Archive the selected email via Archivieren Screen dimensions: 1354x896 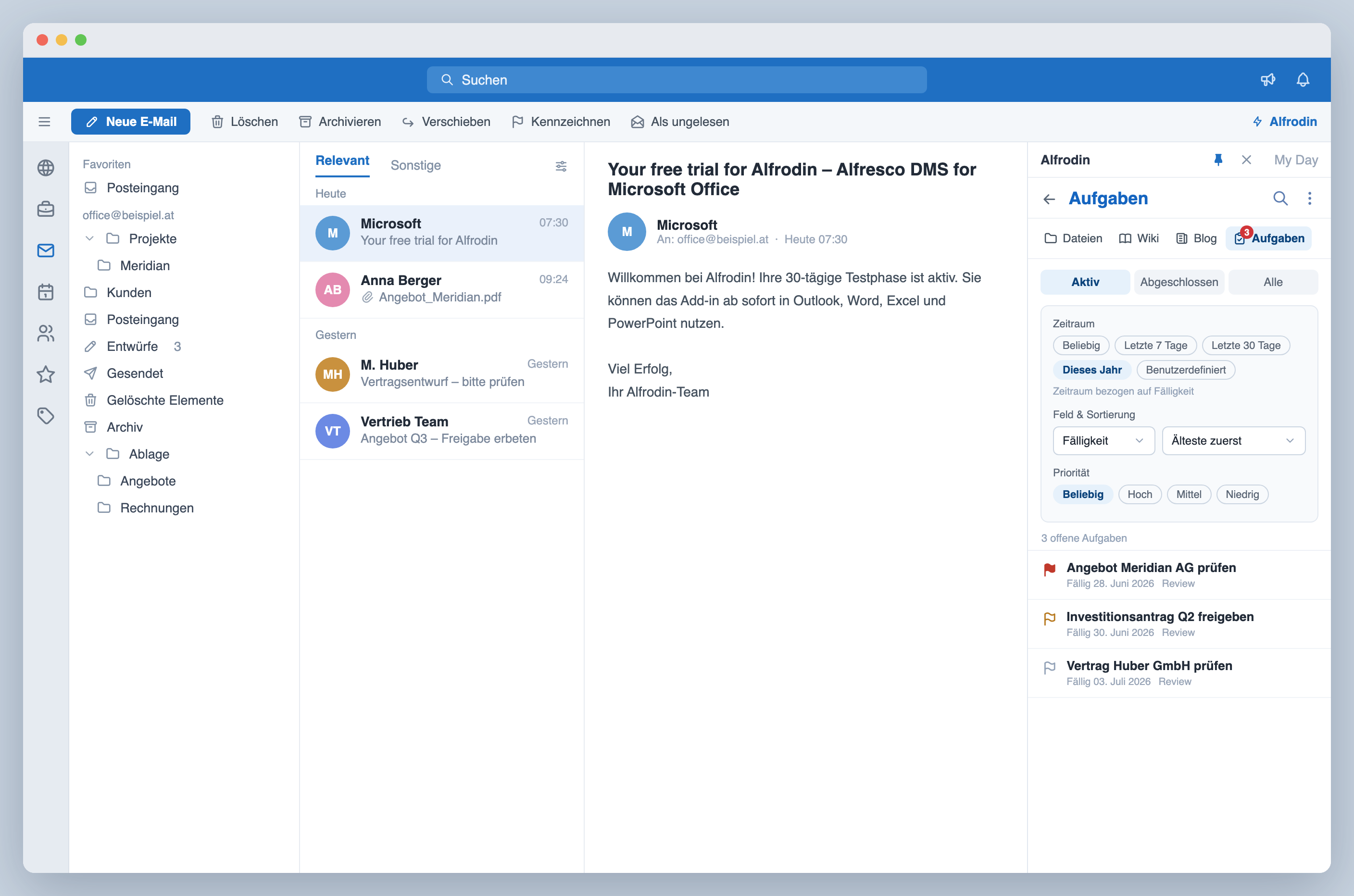pos(340,122)
